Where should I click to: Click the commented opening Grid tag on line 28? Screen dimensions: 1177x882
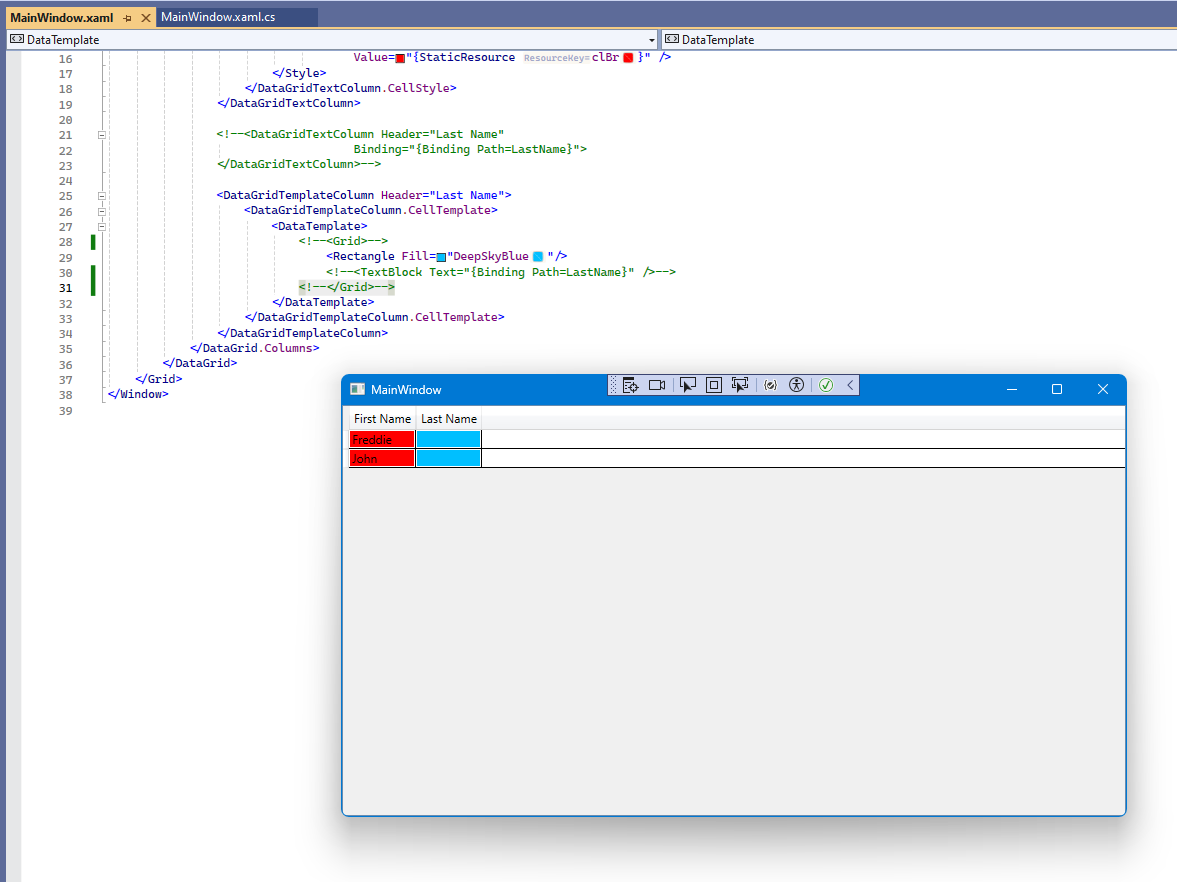(x=343, y=241)
